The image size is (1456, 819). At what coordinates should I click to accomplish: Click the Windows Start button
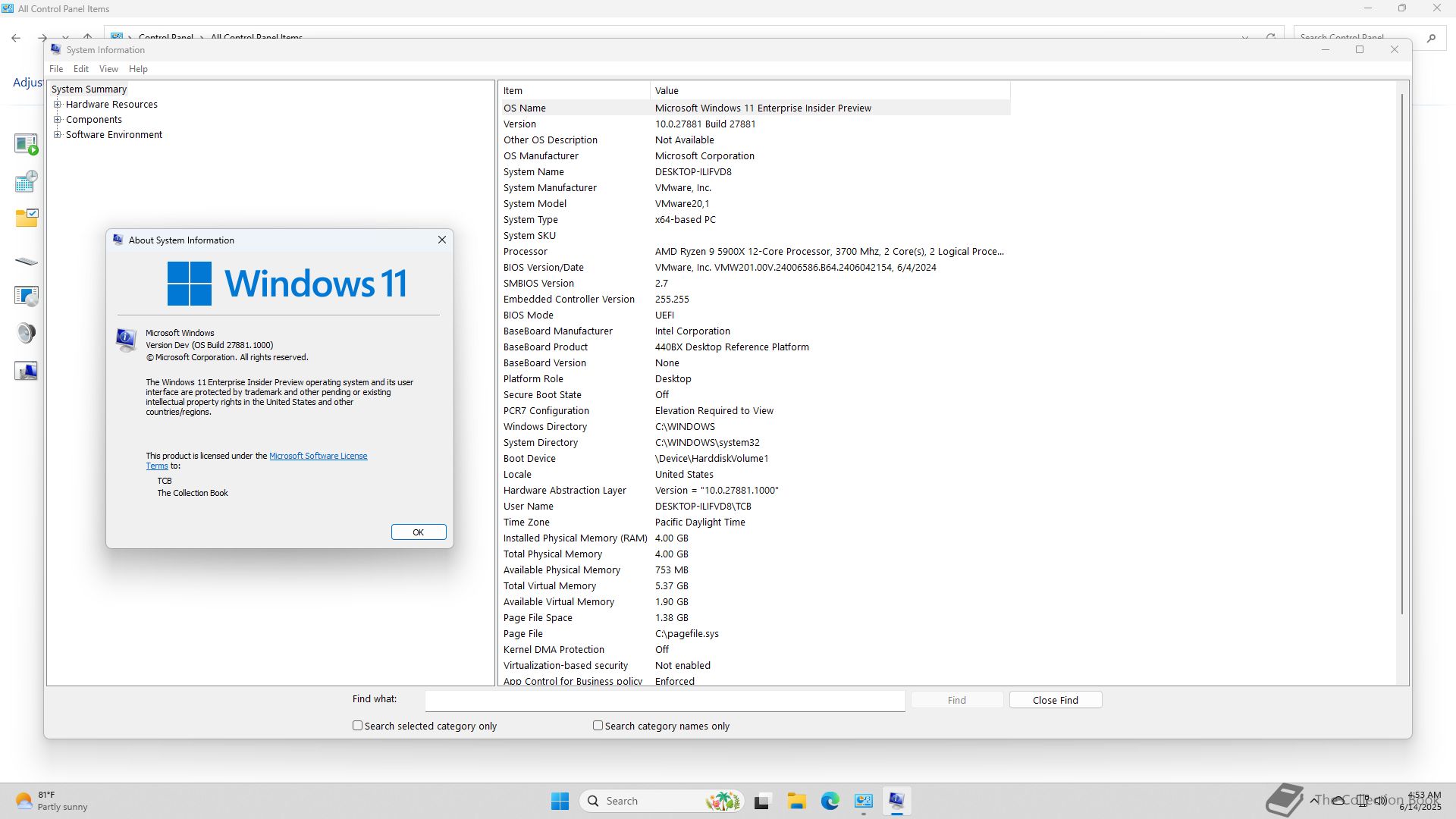tap(560, 801)
